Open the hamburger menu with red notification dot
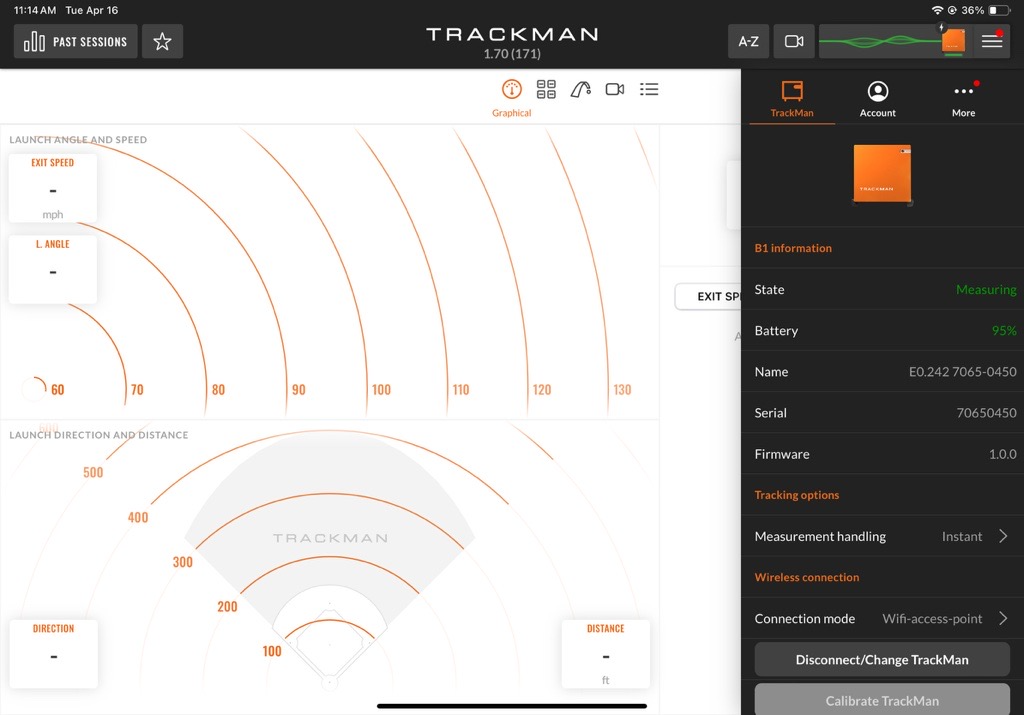This screenshot has height=715, width=1024. tap(991, 41)
